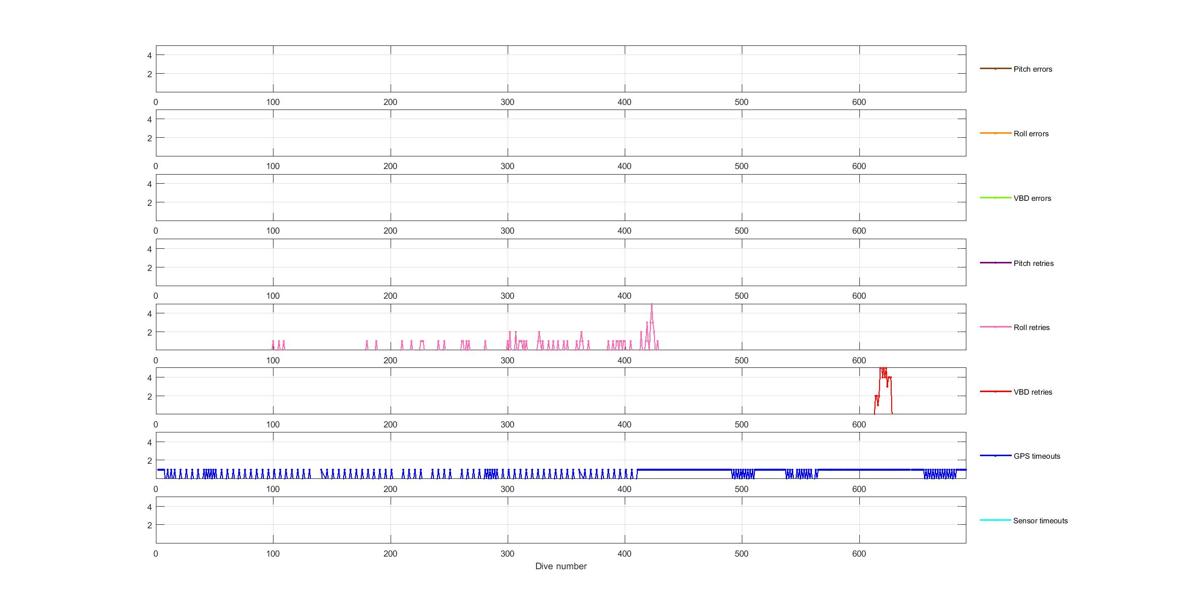Screen dimensions: 1200x611
Task: Click the "VBD errors" legend label
Action: pos(1032,198)
